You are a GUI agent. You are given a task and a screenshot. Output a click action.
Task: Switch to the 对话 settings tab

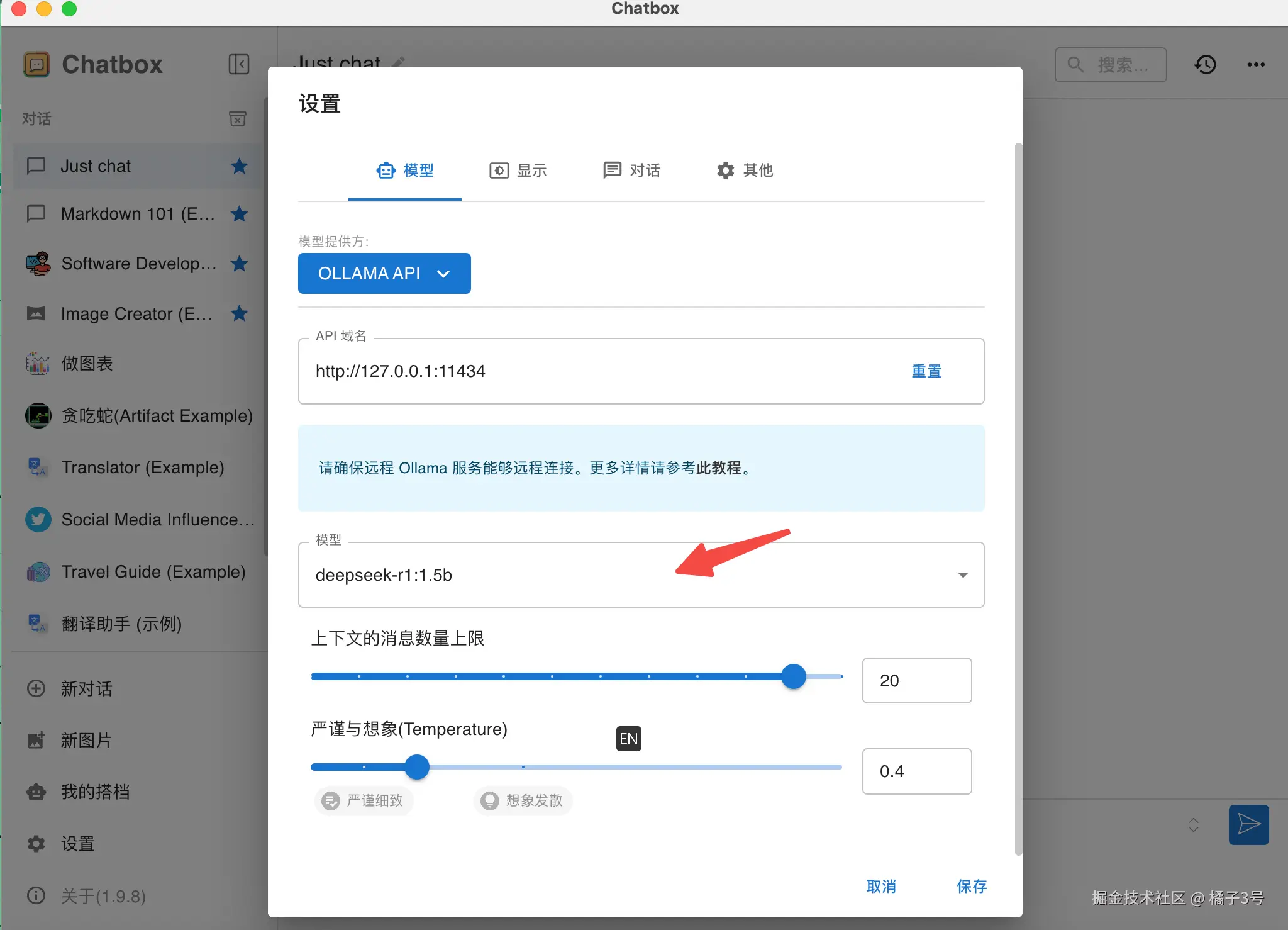631,171
